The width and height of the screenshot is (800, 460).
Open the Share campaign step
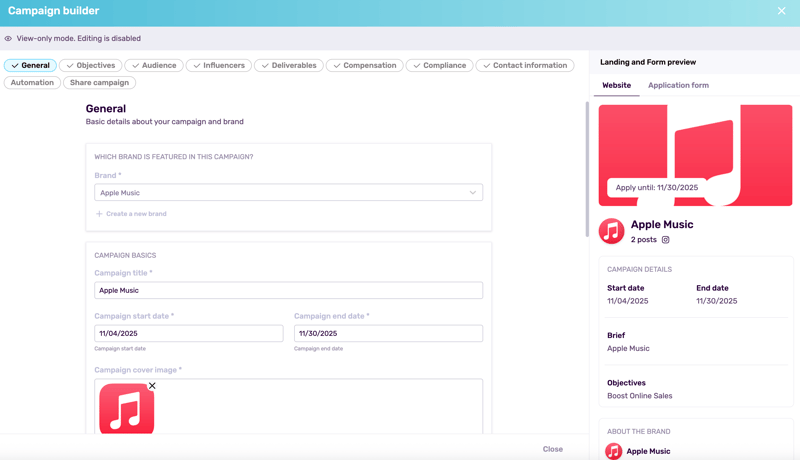pyautogui.click(x=99, y=83)
